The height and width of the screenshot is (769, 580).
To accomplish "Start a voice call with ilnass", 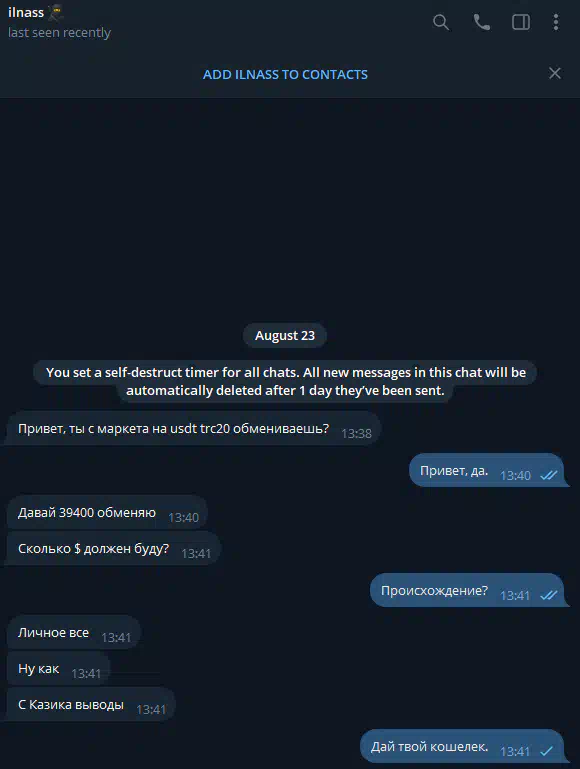I will point(481,22).
